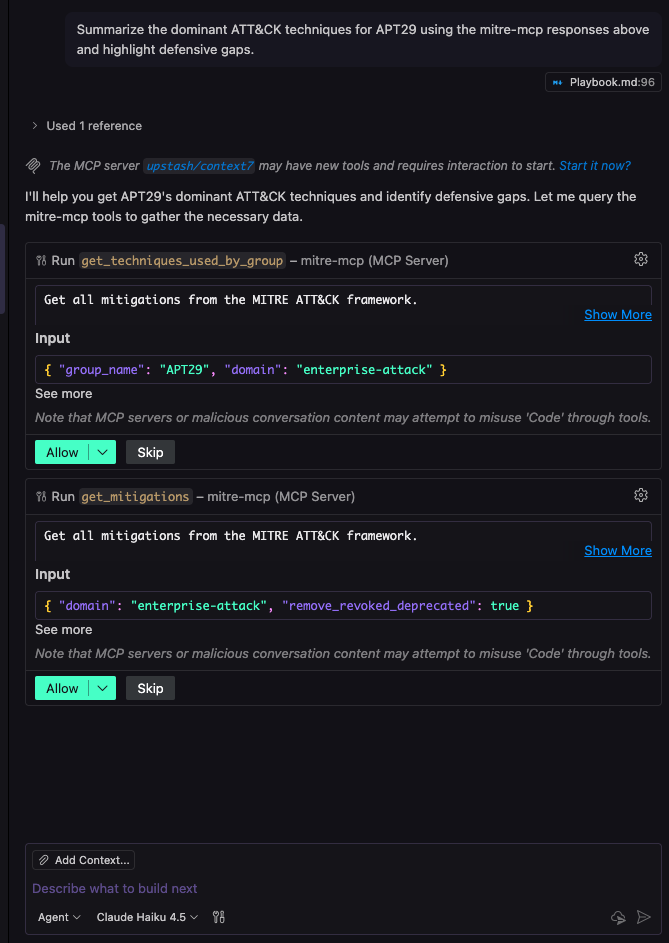This screenshot has height=943, width=669.
Task: Click the tools icon beside get_techniques_used_by_group
Action: click(42, 260)
